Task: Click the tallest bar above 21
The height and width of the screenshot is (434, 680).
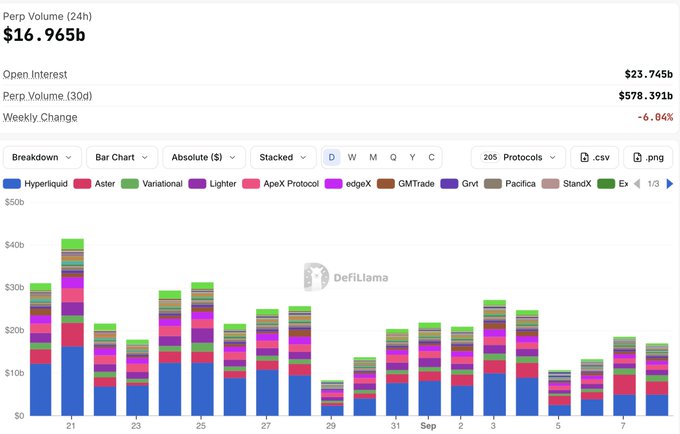Action: pyautogui.click(x=72, y=327)
